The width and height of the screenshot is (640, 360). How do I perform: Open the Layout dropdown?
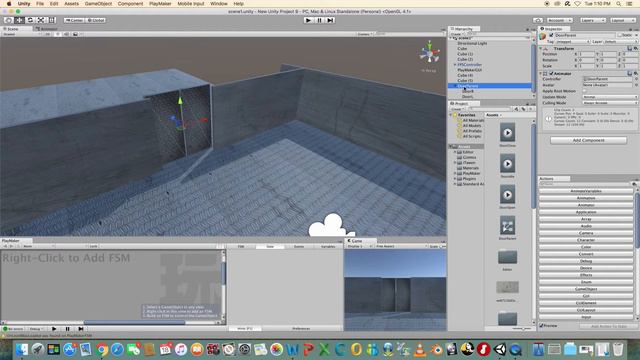click(x=622, y=20)
